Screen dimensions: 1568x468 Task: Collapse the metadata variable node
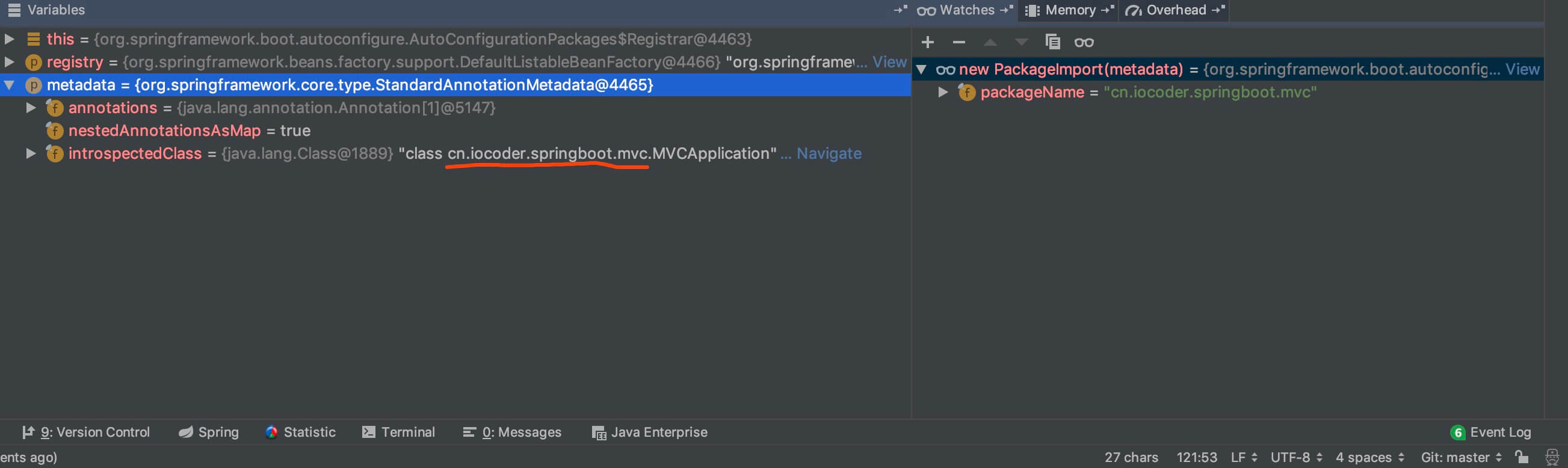(x=9, y=85)
